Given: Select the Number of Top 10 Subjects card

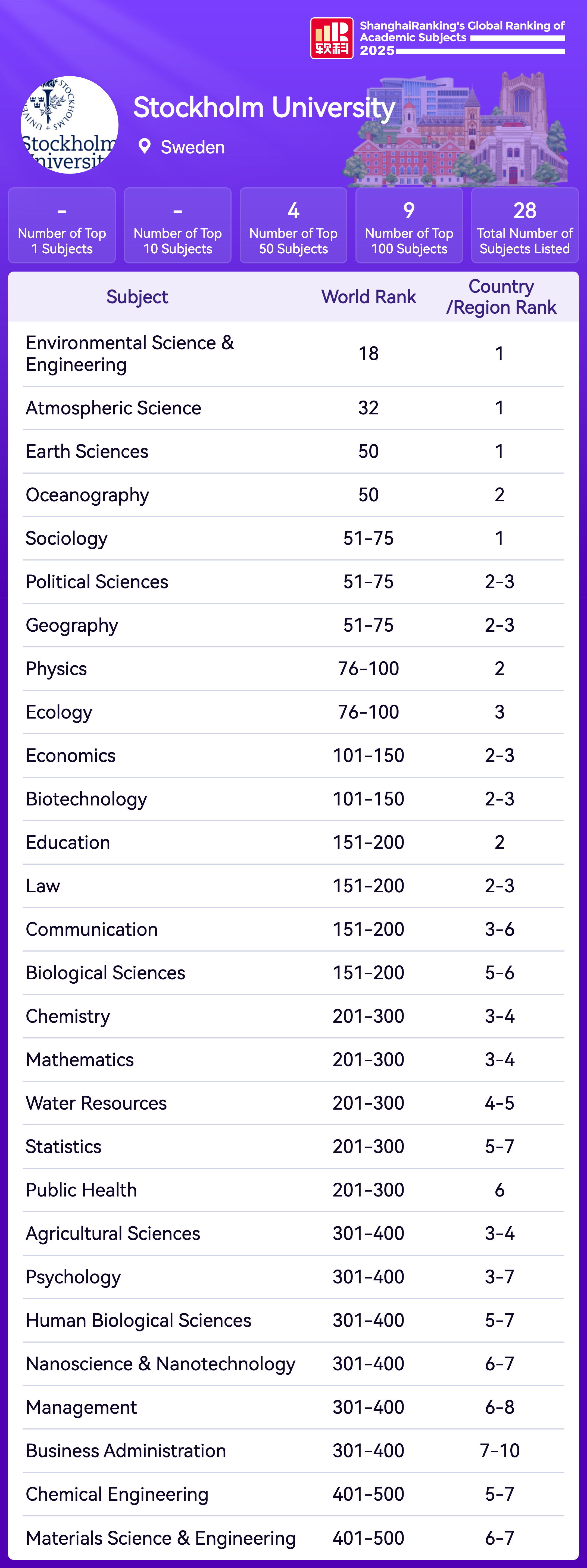Looking at the screenshot, I should point(178,225).
